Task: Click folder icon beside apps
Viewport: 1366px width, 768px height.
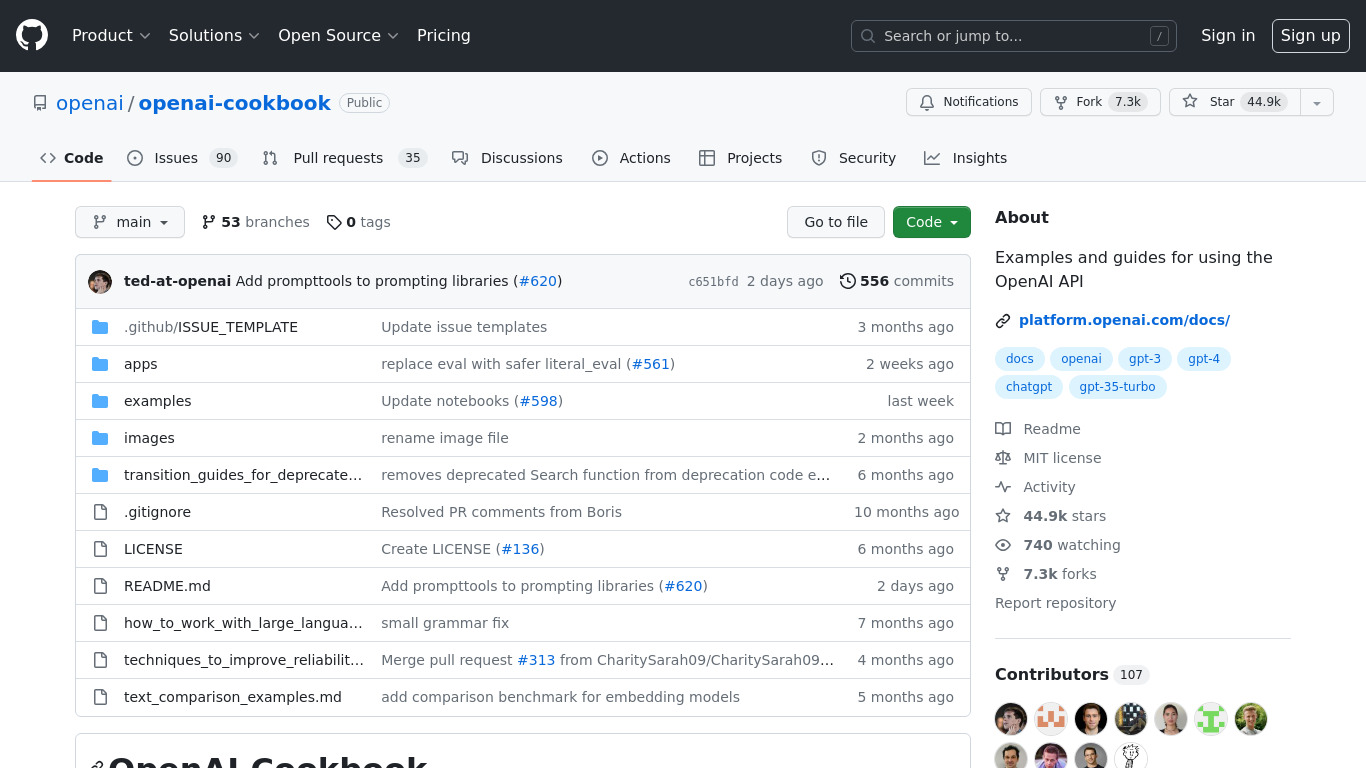Action: 100,364
